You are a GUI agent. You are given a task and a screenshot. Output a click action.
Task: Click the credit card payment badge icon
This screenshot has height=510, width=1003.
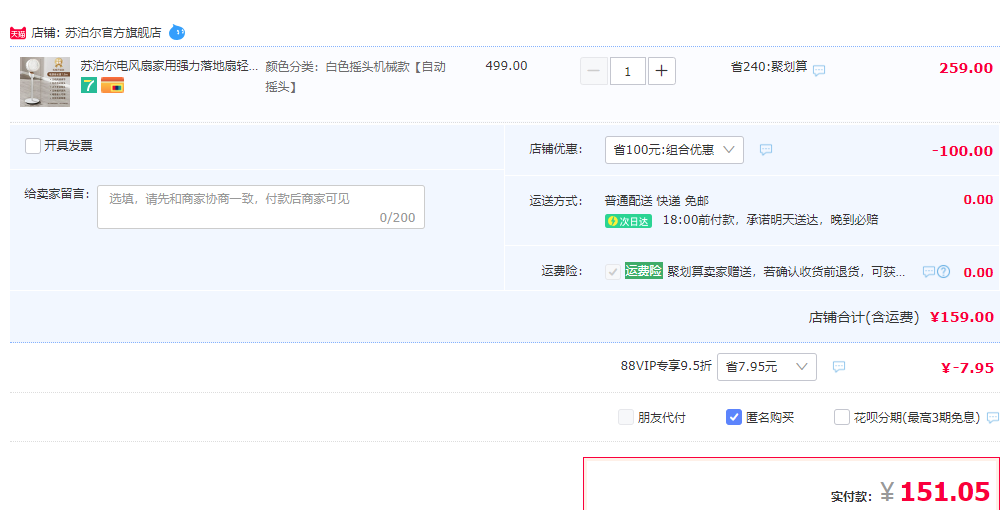[113, 85]
